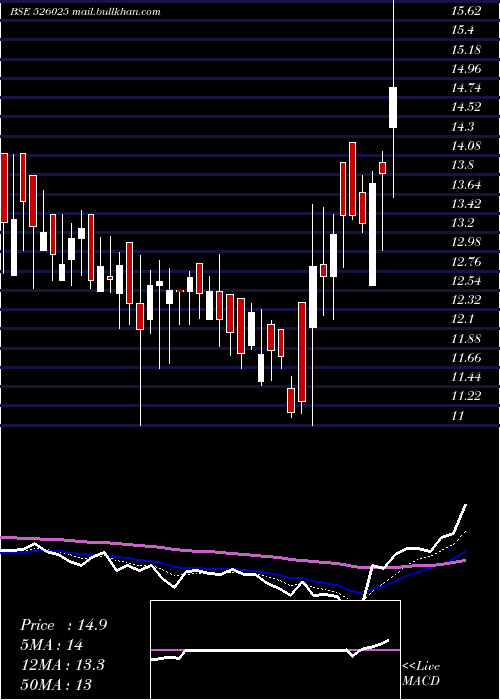Select the 14.52 axis value
Image resolution: width=500 pixels, height=700 pixels.
point(466,107)
